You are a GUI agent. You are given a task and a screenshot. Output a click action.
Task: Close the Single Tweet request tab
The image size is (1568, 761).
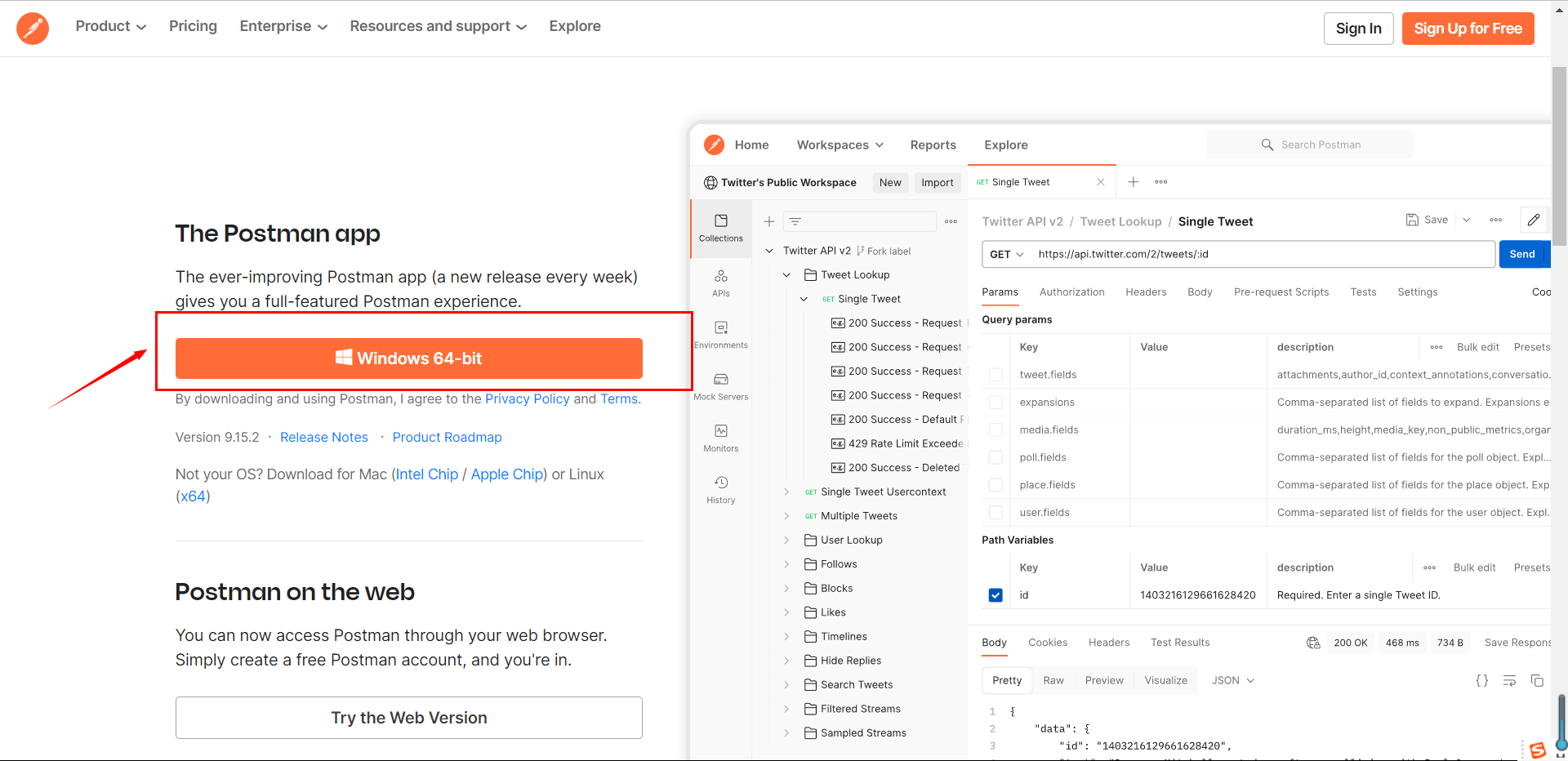pyautogui.click(x=1100, y=182)
